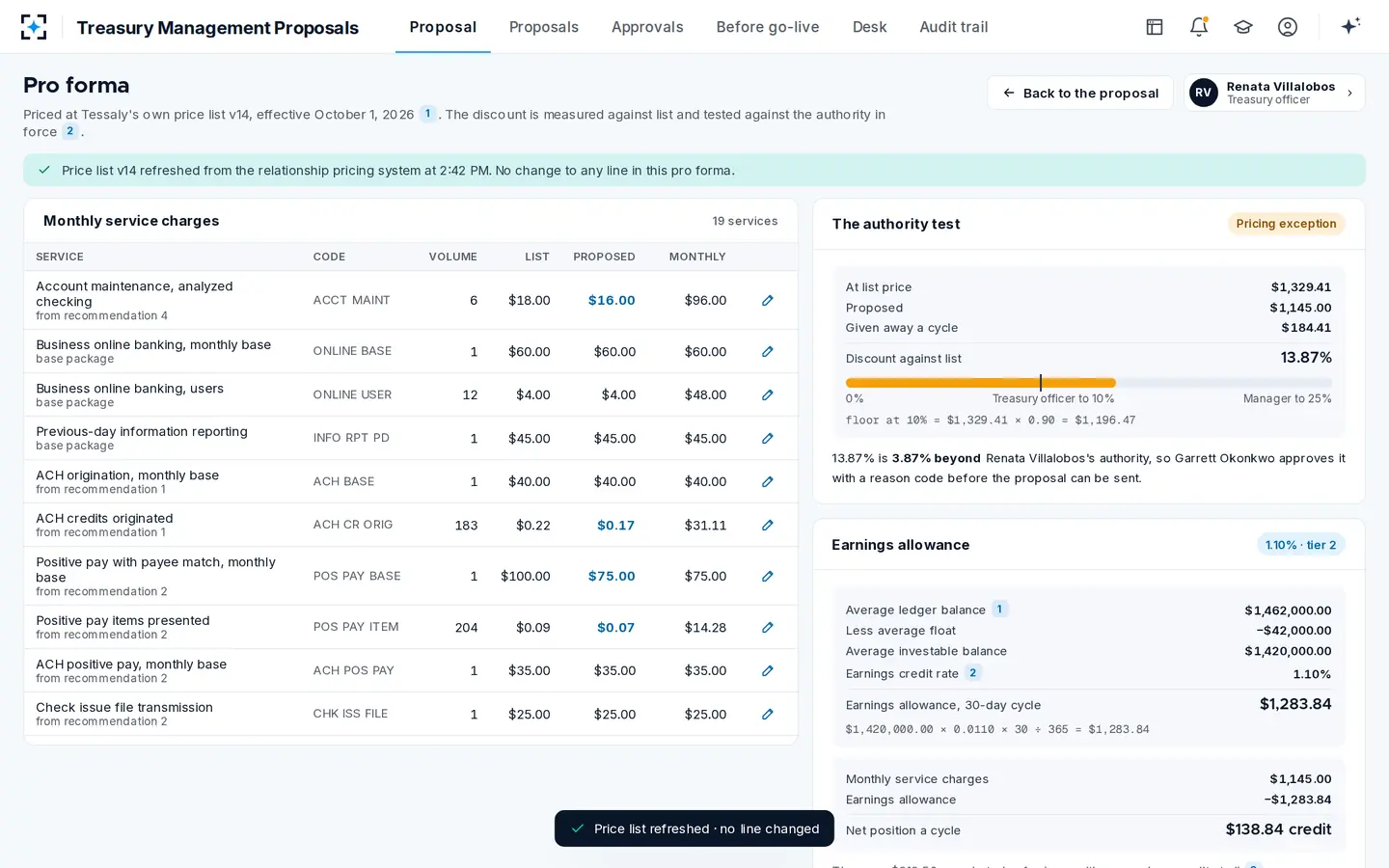Click Back to the proposal button
This screenshot has height=868, width=1389.
click(1080, 93)
